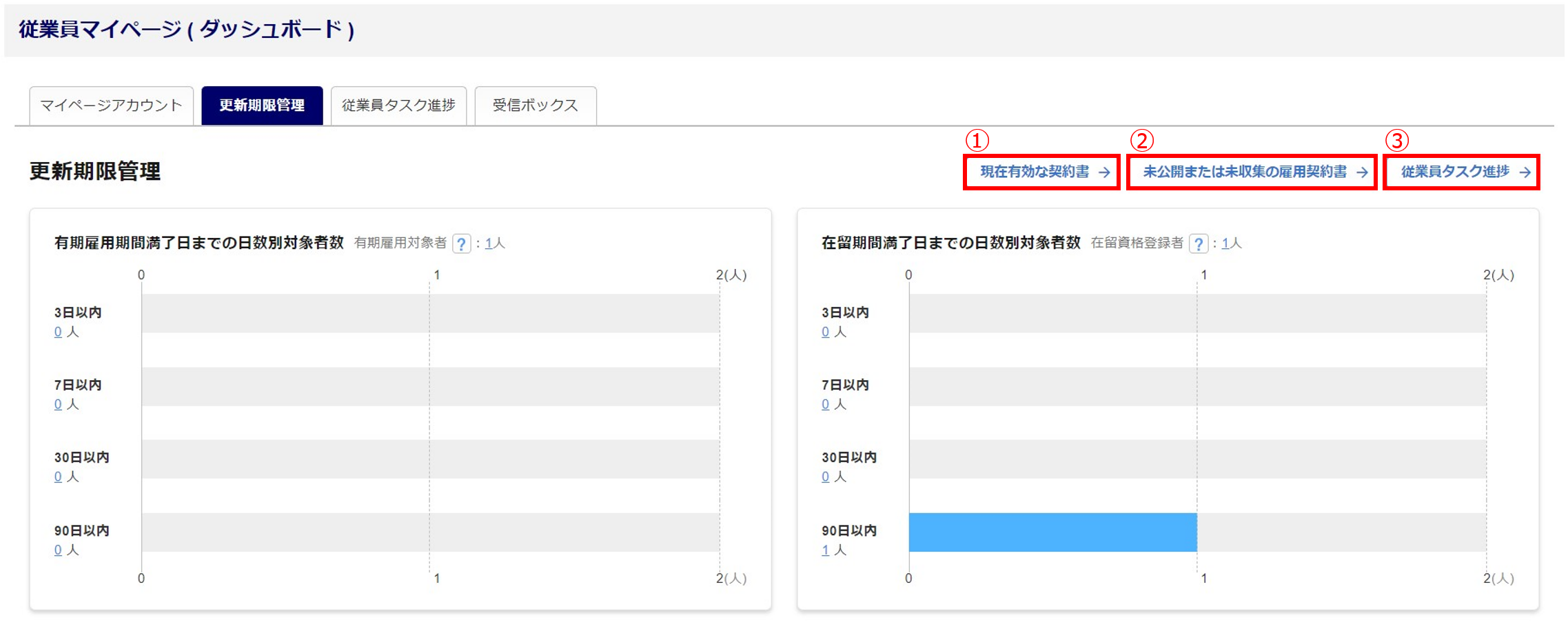Click 90日以内 1人 count in 在留期間 chart
This screenshot has width=1568, height=638.
pos(825,550)
